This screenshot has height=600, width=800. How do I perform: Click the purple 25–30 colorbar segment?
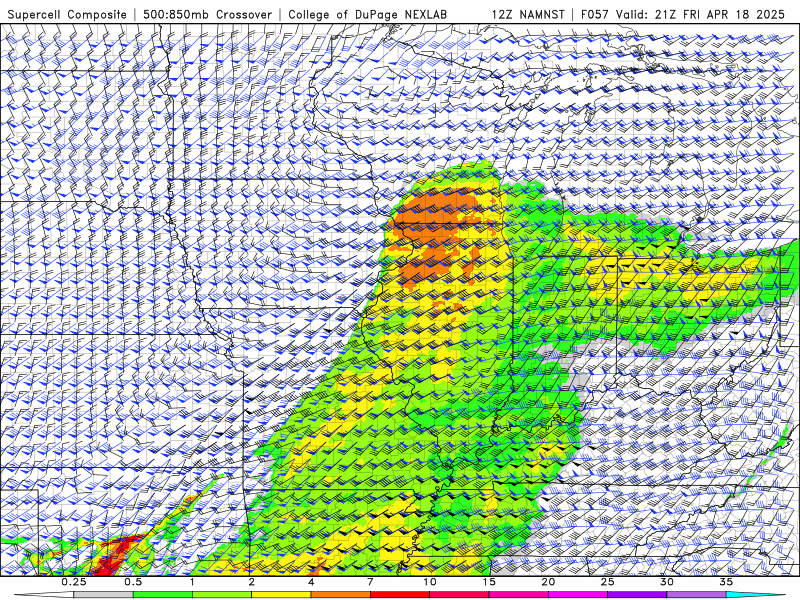637,595
